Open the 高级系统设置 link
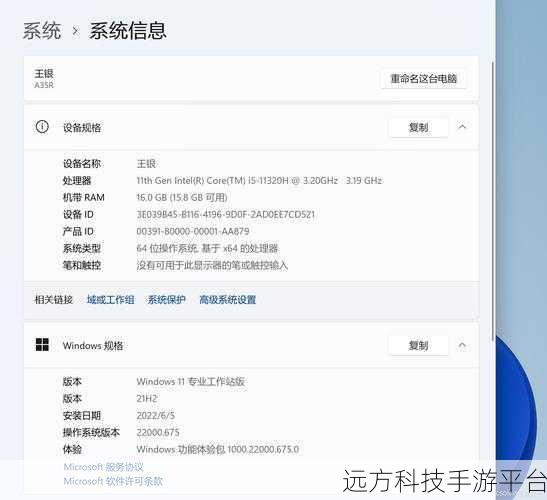547x500 pixels. 227,300
